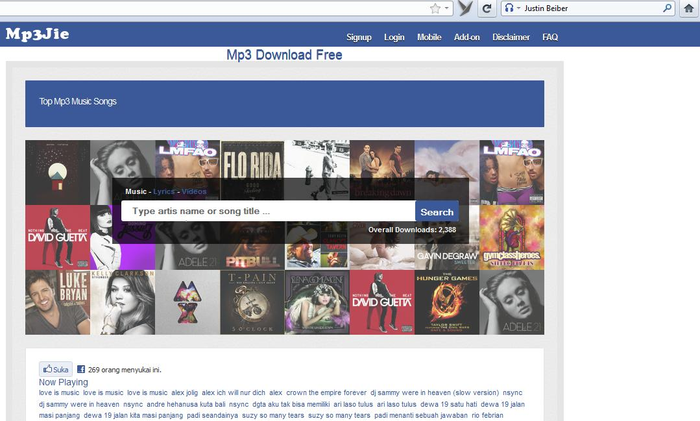Reload the page with the refresh button
700x421 pixels.
[x=487, y=8]
